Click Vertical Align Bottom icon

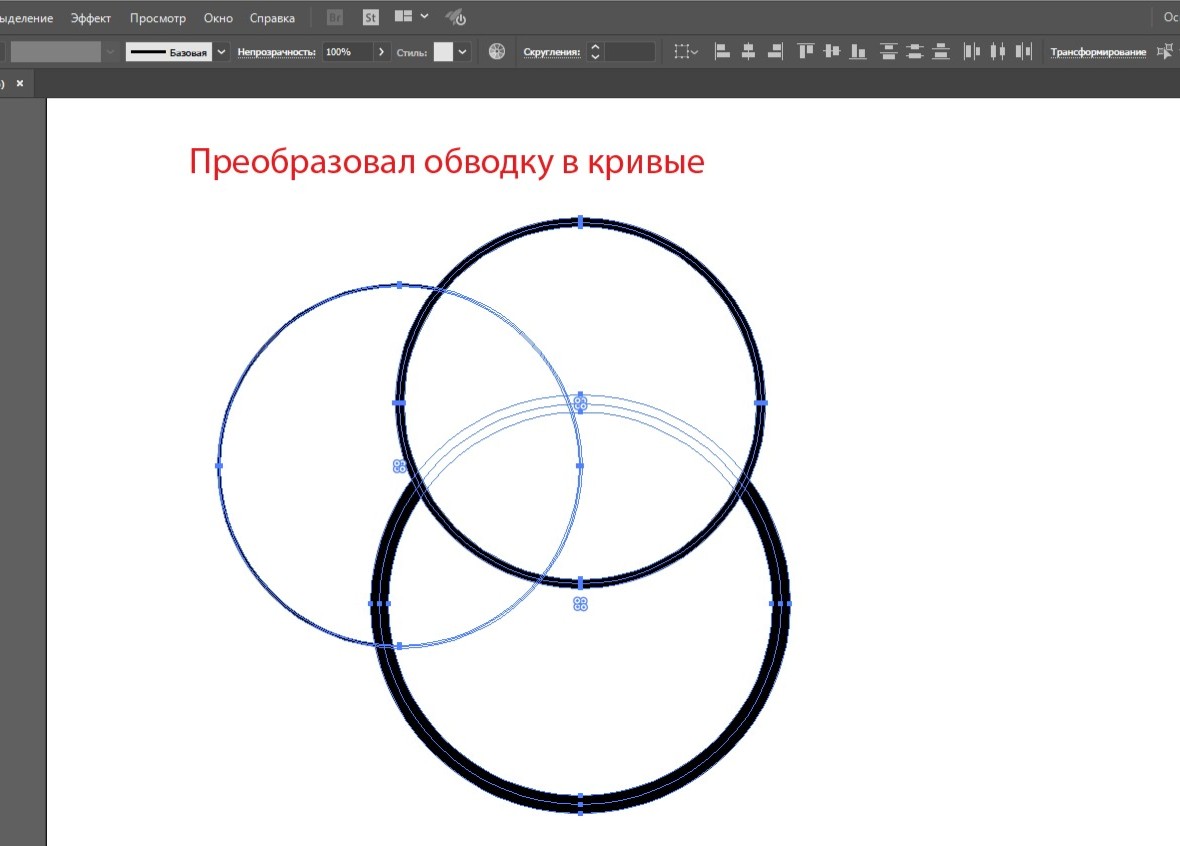coord(858,51)
